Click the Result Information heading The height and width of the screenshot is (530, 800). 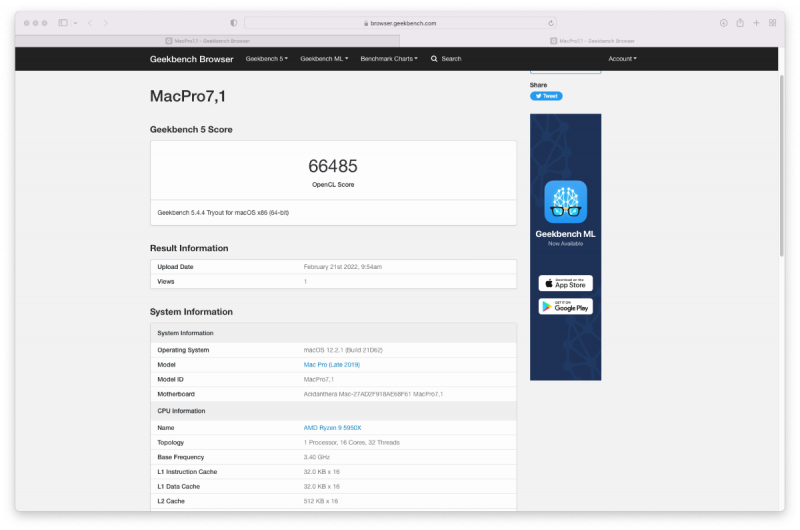189,248
